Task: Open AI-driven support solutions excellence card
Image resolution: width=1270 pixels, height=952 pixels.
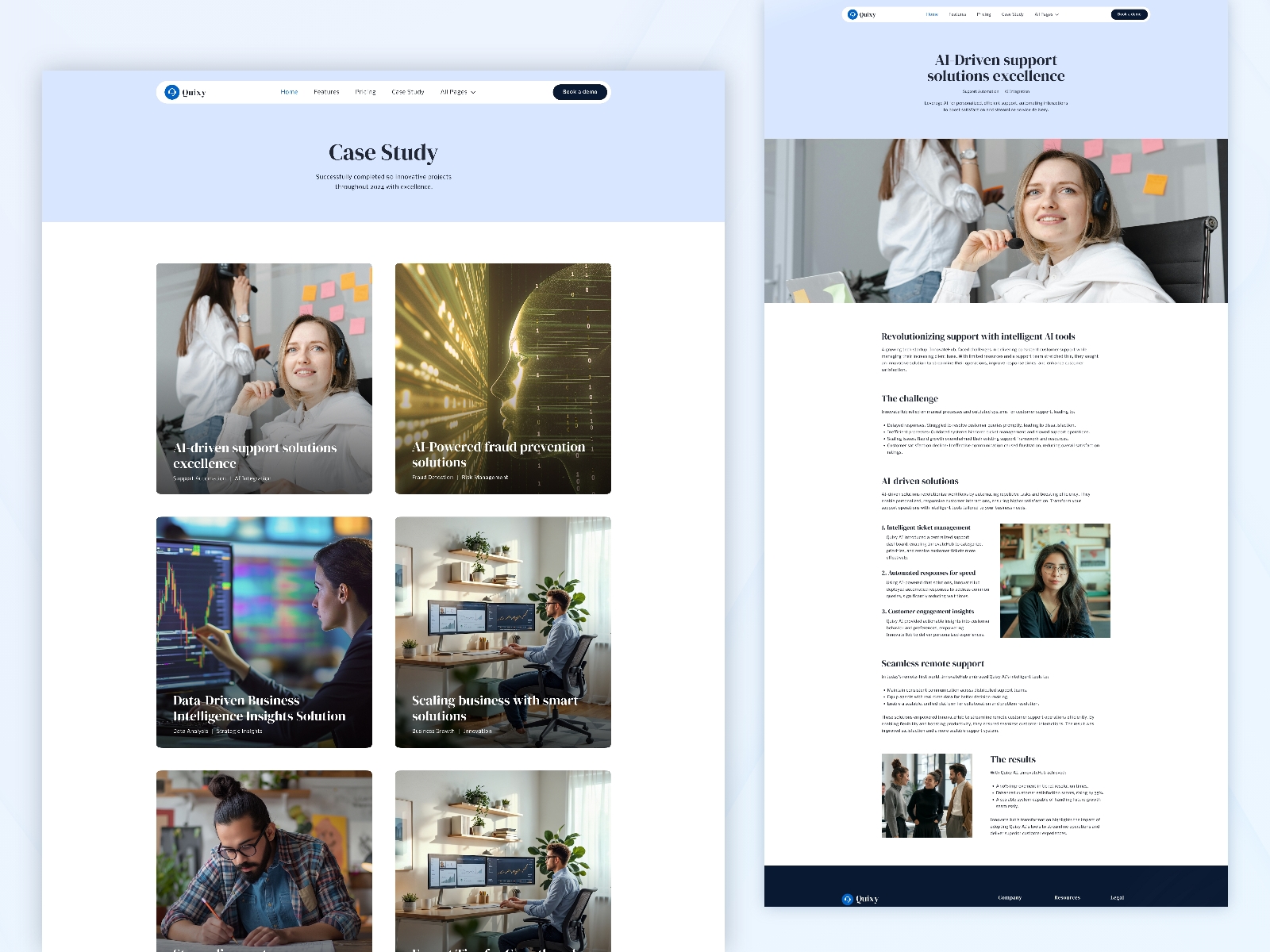Action: tap(264, 378)
